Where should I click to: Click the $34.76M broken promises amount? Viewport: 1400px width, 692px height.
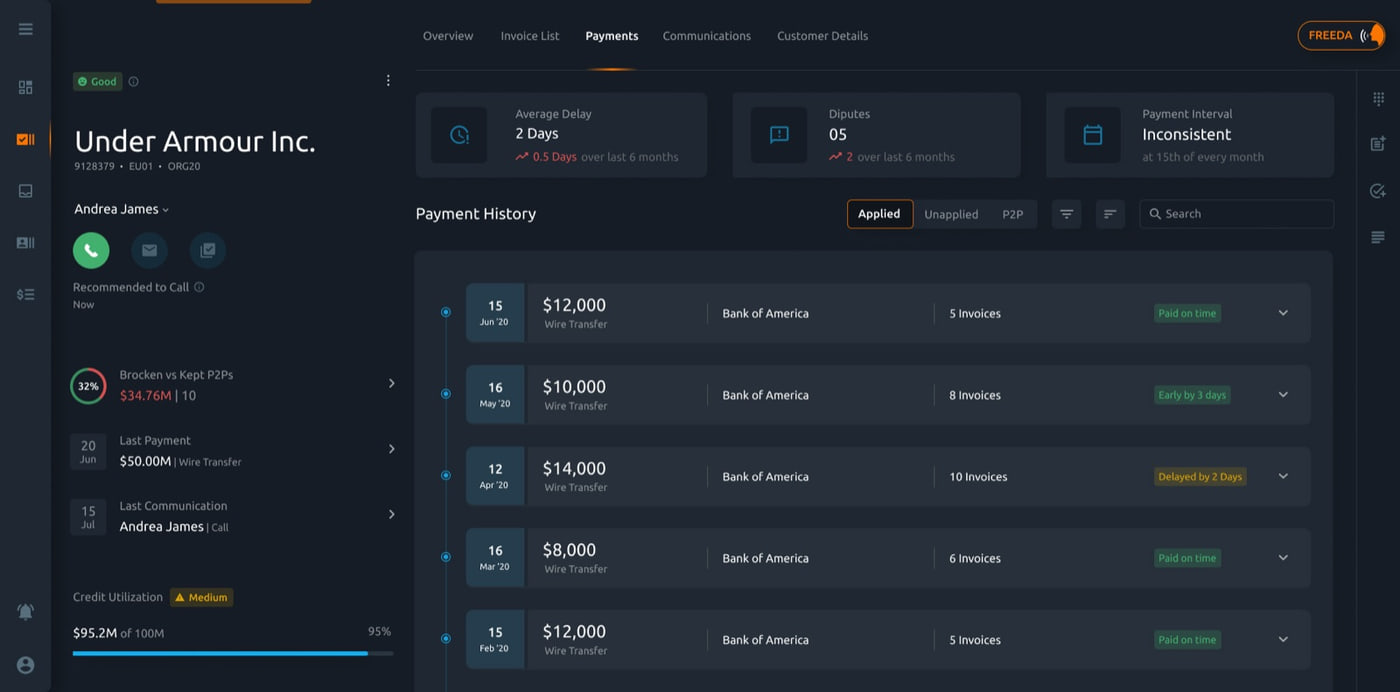coord(146,395)
